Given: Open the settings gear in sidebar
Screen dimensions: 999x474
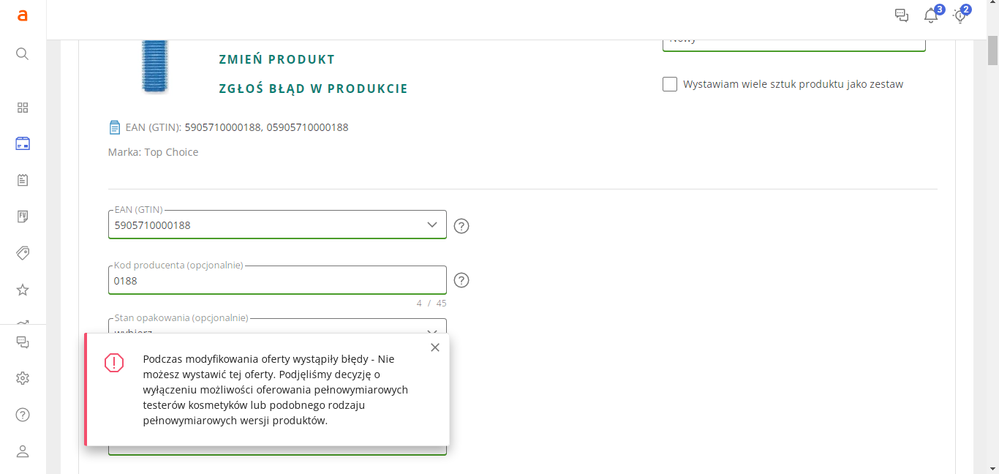Looking at the screenshot, I should (22, 378).
